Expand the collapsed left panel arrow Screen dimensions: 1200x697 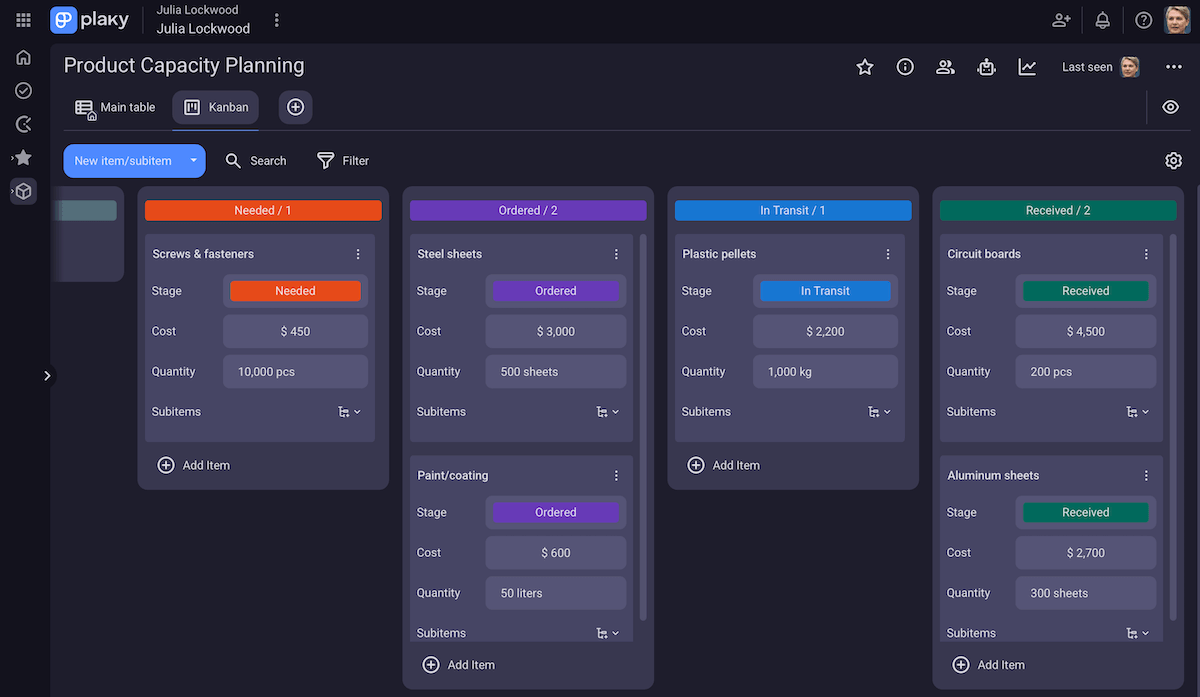pos(47,375)
